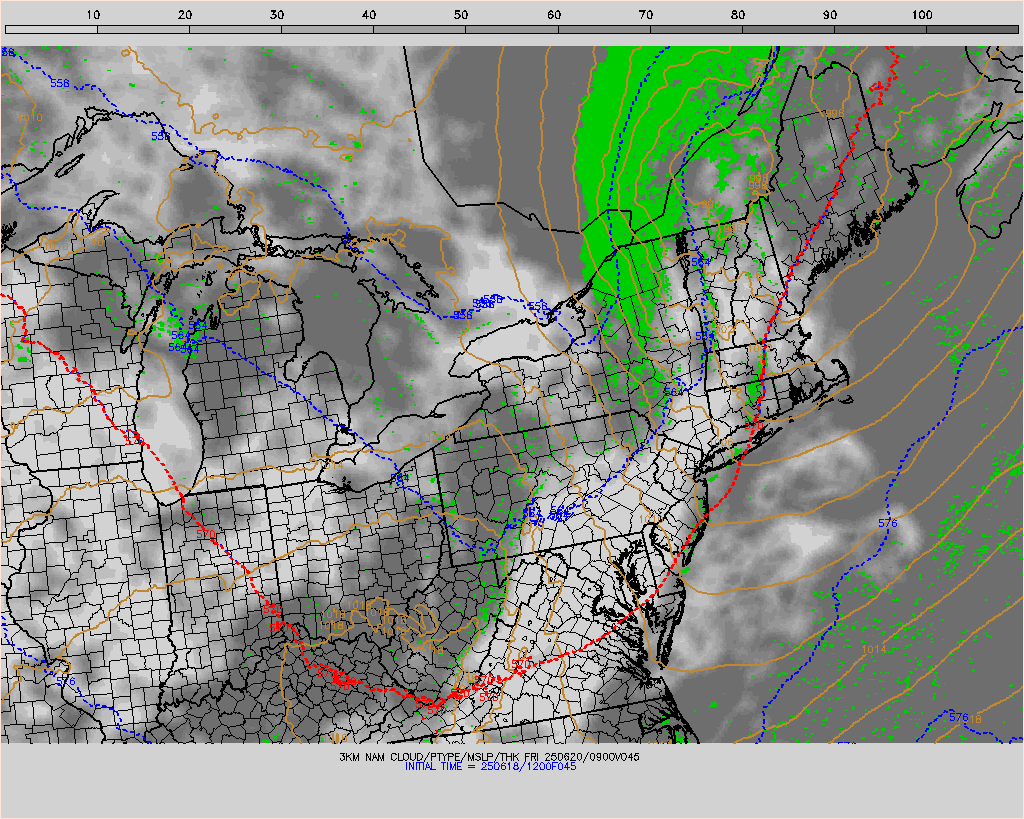This screenshot has height=819, width=1024.
Task: Click the 20 label on the cloud scale
Action: point(185,15)
